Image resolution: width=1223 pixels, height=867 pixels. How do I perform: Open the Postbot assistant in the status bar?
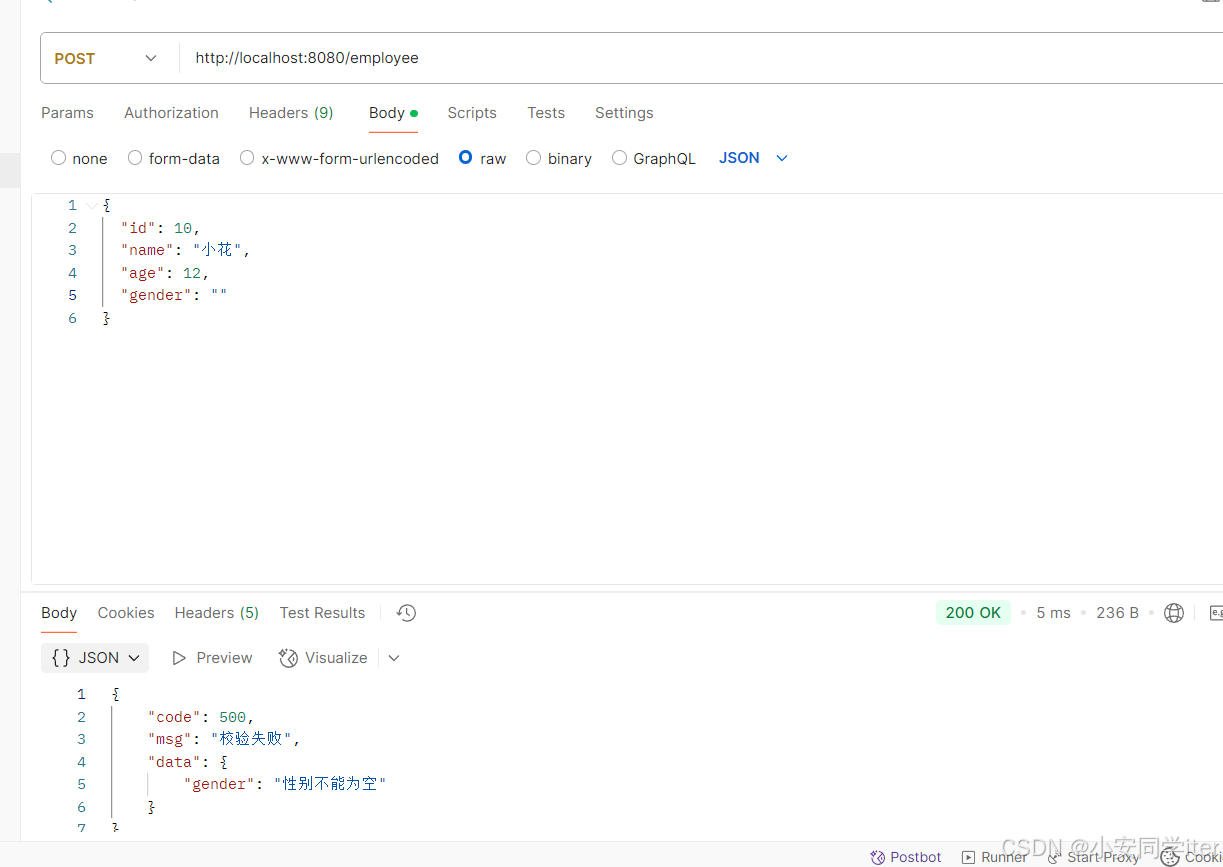point(906,857)
